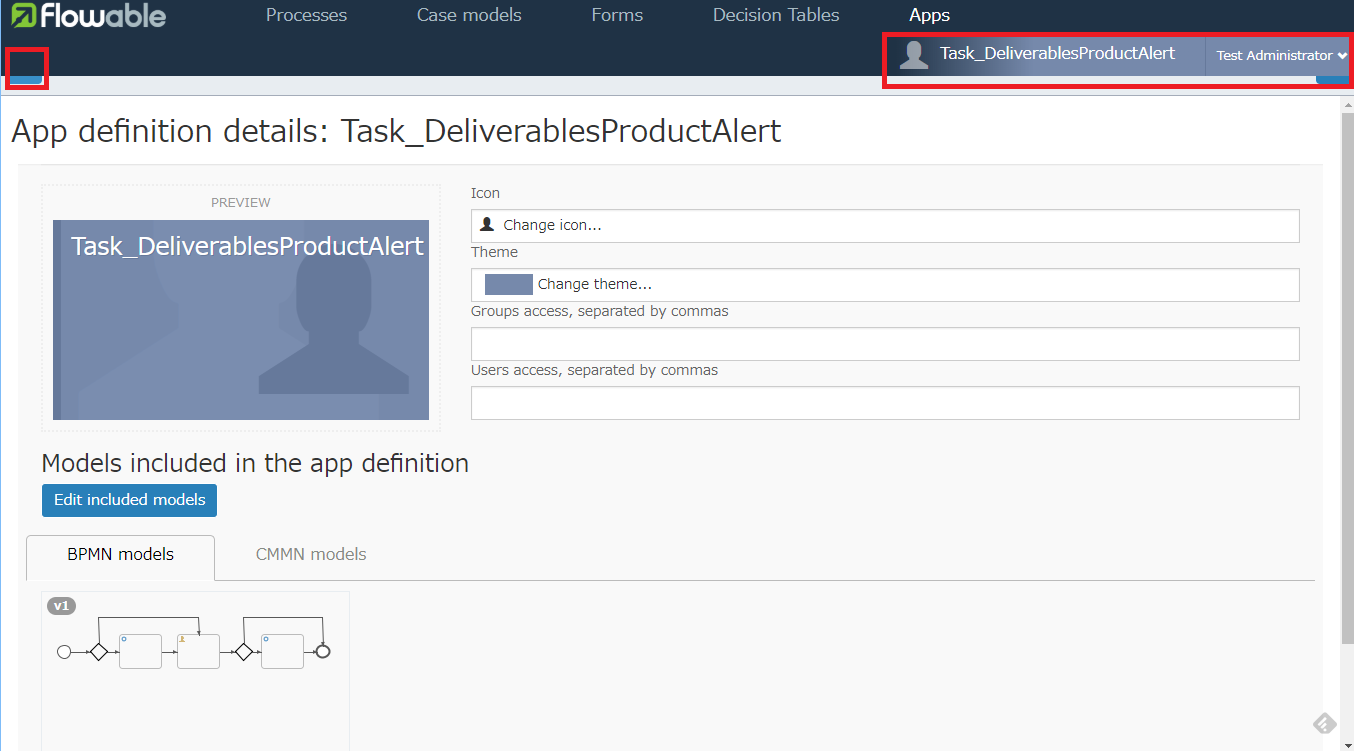The width and height of the screenshot is (1354, 751).
Task: Click the Theme field label
Action: (494, 252)
